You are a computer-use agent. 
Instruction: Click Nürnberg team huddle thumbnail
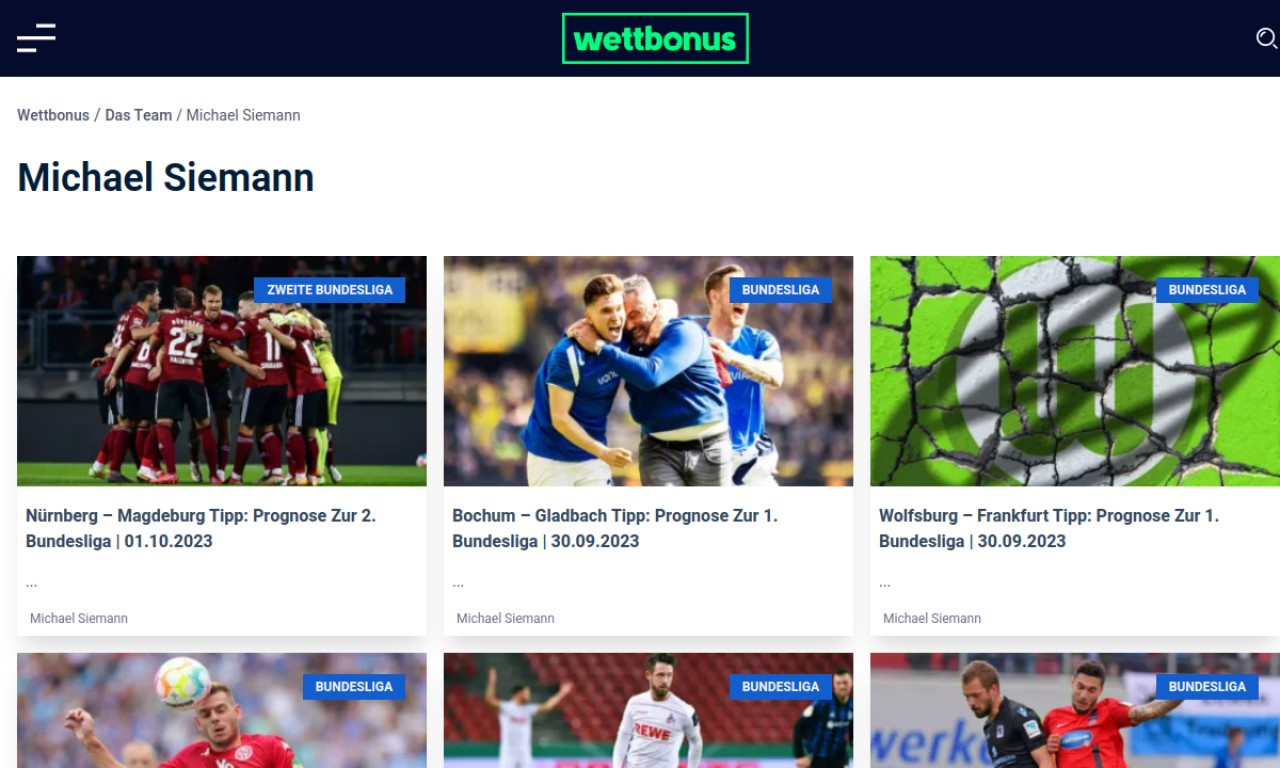coord(222,371)
